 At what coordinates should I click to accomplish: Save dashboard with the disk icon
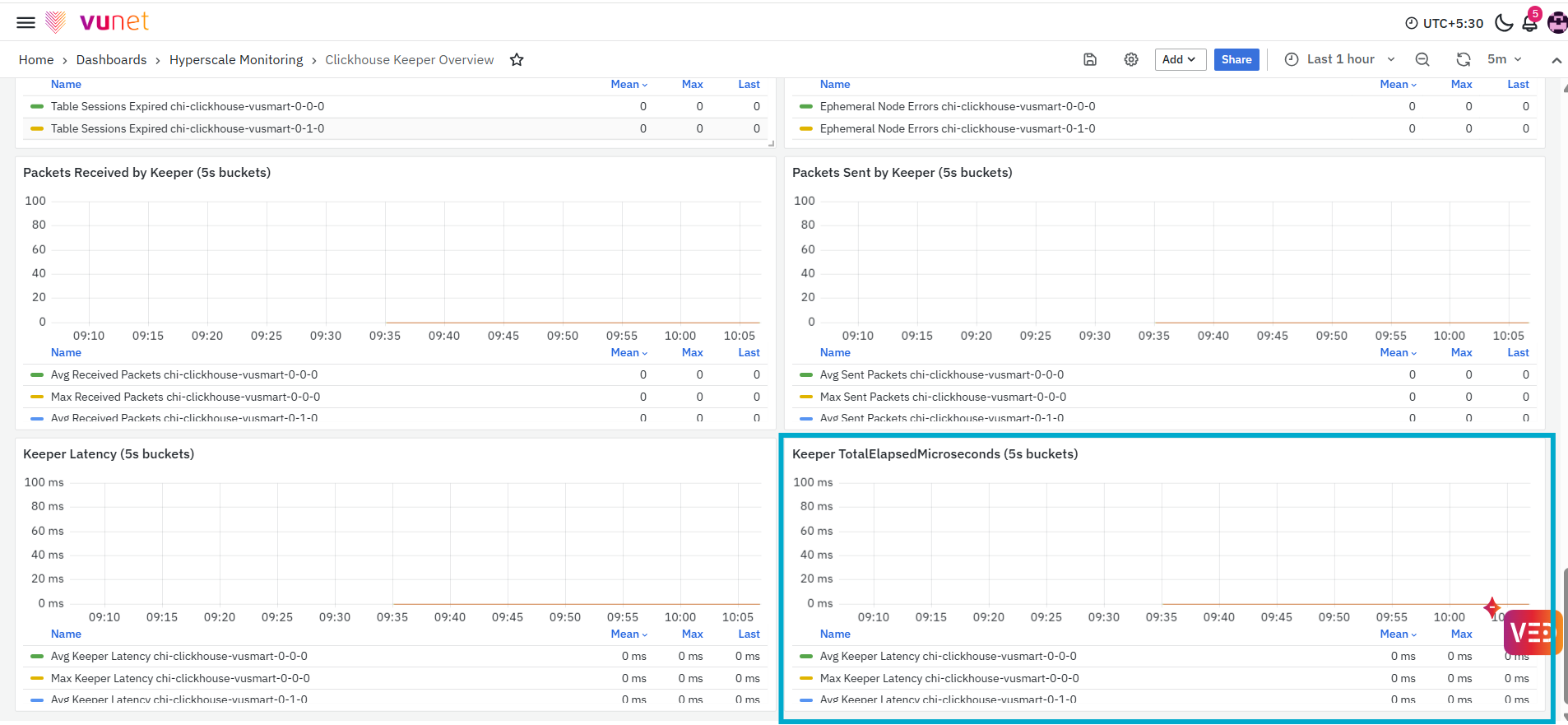coord(1090,59)
